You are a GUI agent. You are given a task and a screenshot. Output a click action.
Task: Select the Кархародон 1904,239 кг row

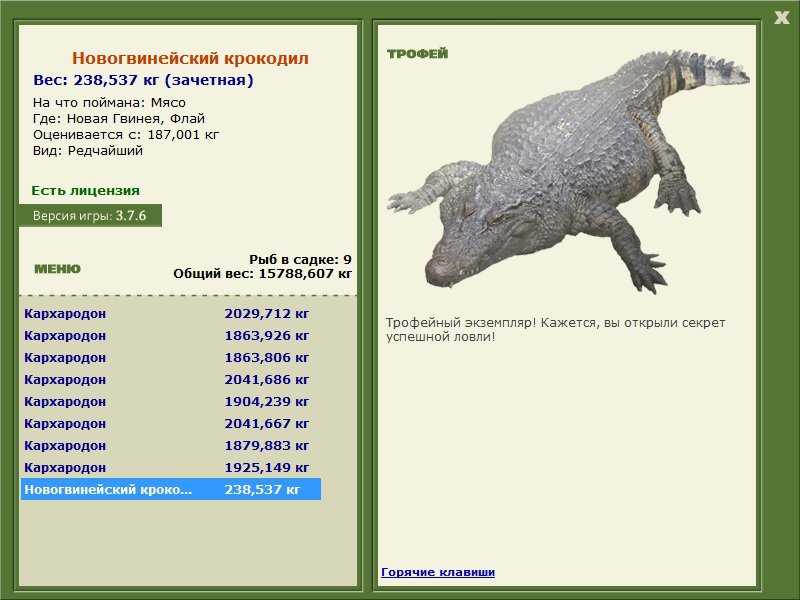click(171, 402)
